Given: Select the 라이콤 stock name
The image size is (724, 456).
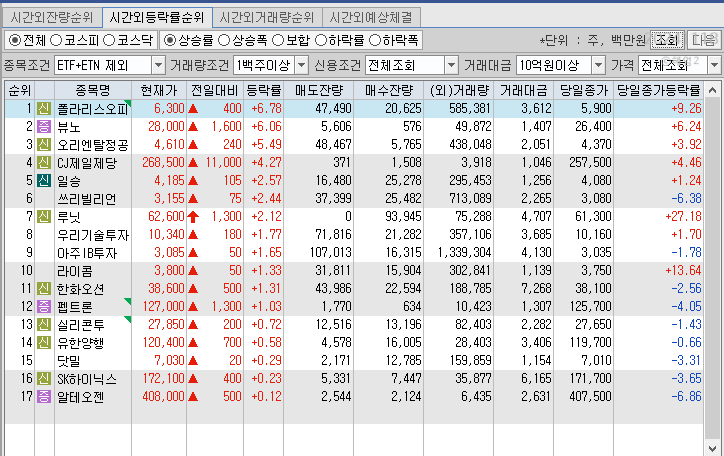Looking at the screenshot, I should pos(75,271).
